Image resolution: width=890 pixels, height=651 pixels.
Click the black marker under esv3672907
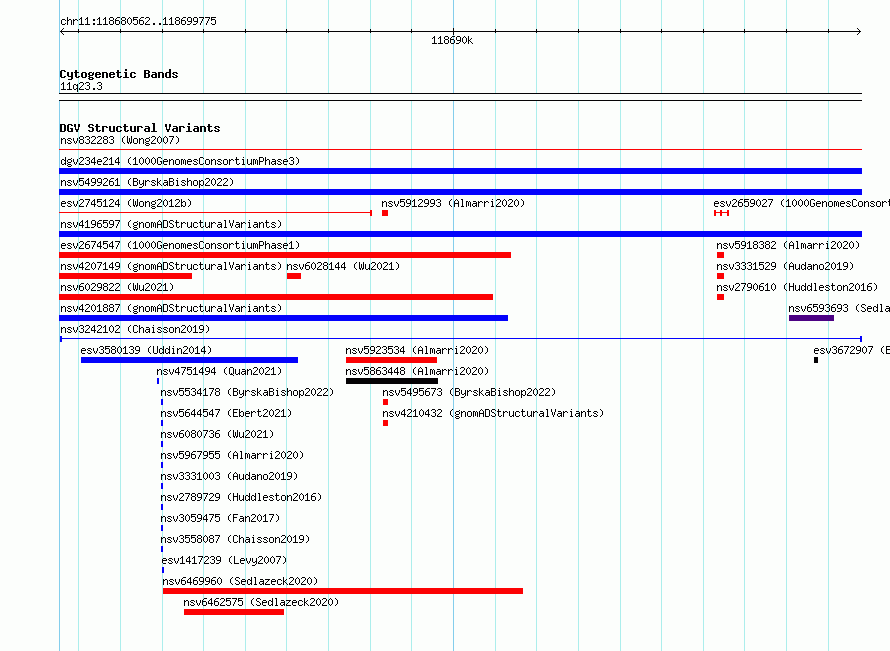(816, 360)
